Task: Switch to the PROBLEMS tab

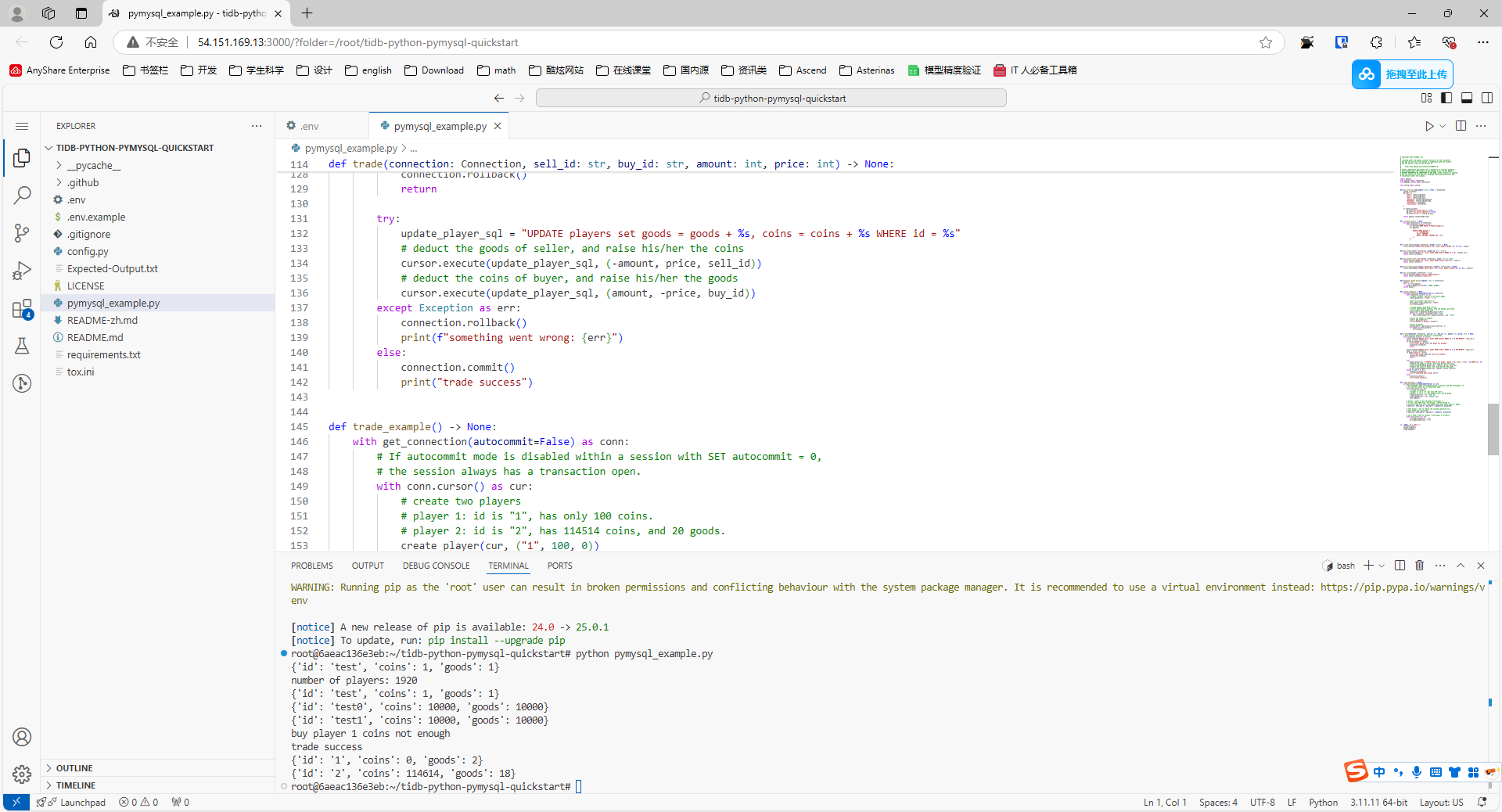Action: [311, 566]
